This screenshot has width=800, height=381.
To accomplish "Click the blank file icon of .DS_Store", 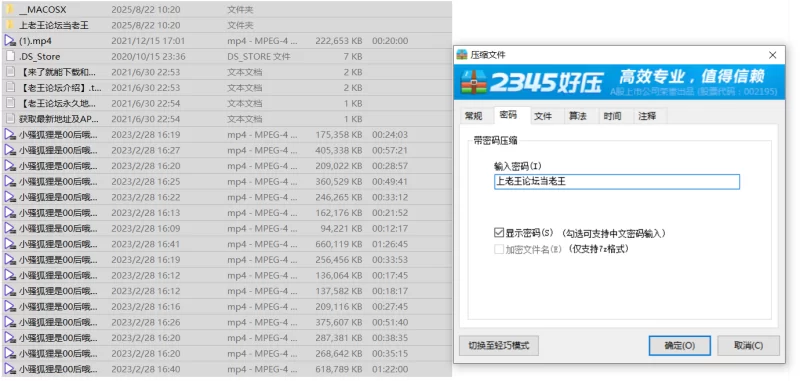I will (10, 57).
